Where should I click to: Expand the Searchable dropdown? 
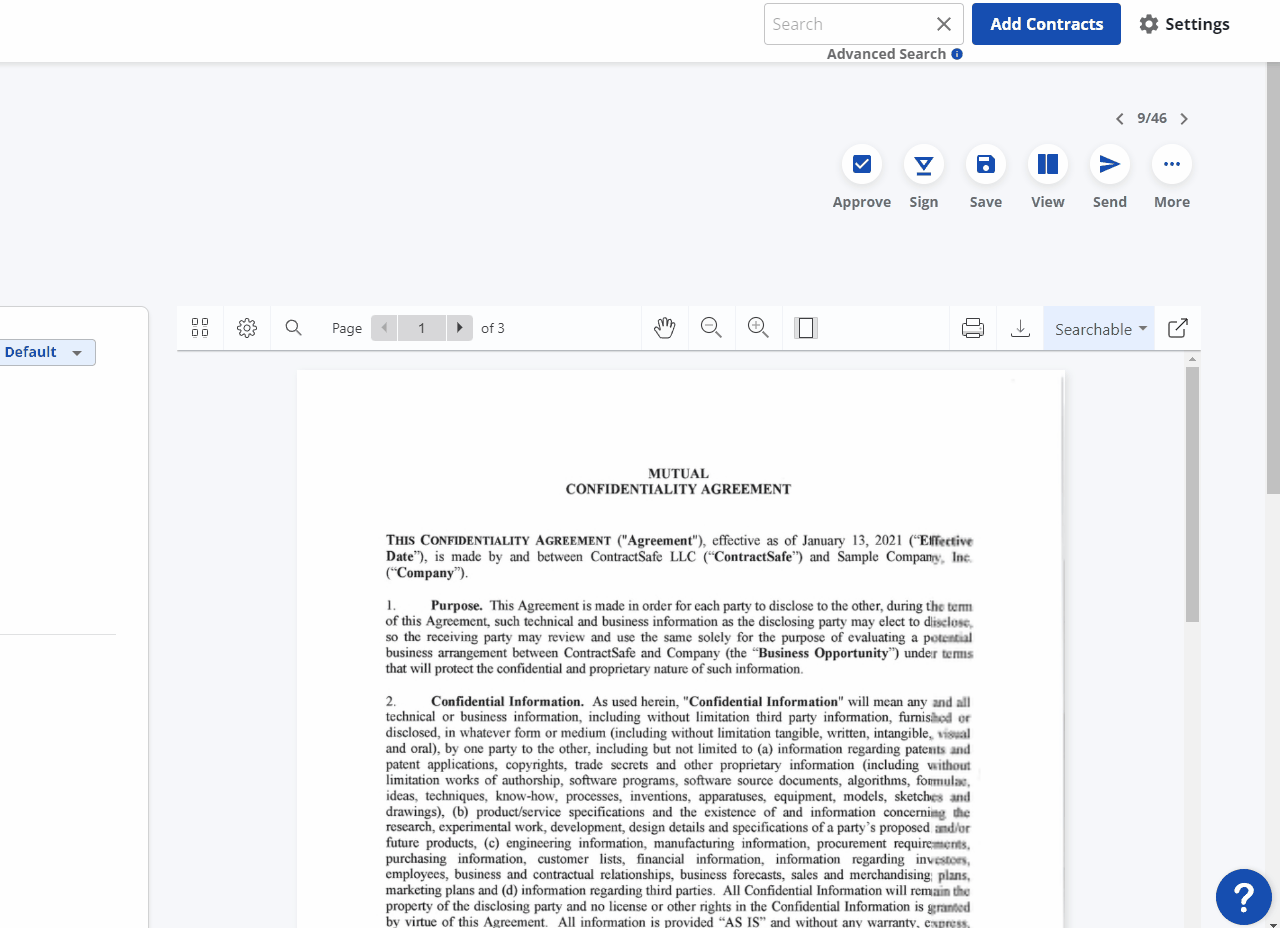tap(1099, 329)
